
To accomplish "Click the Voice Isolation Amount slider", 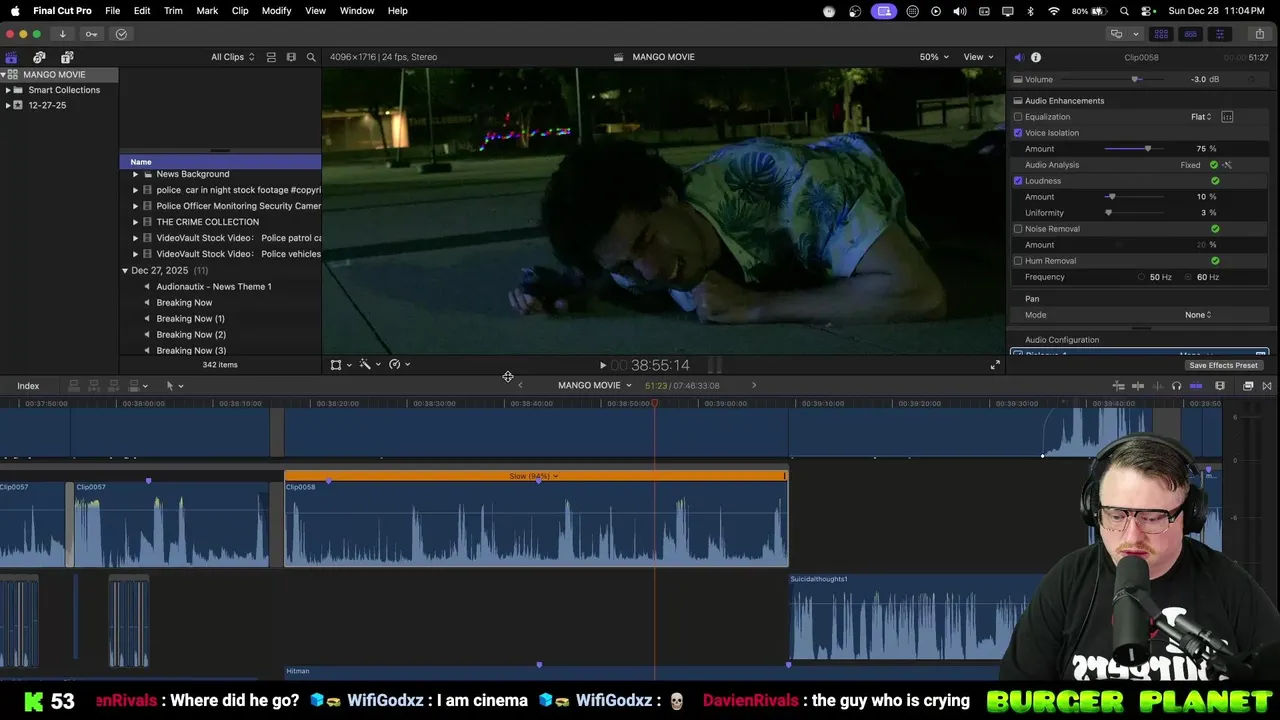I will point(1147,149).
